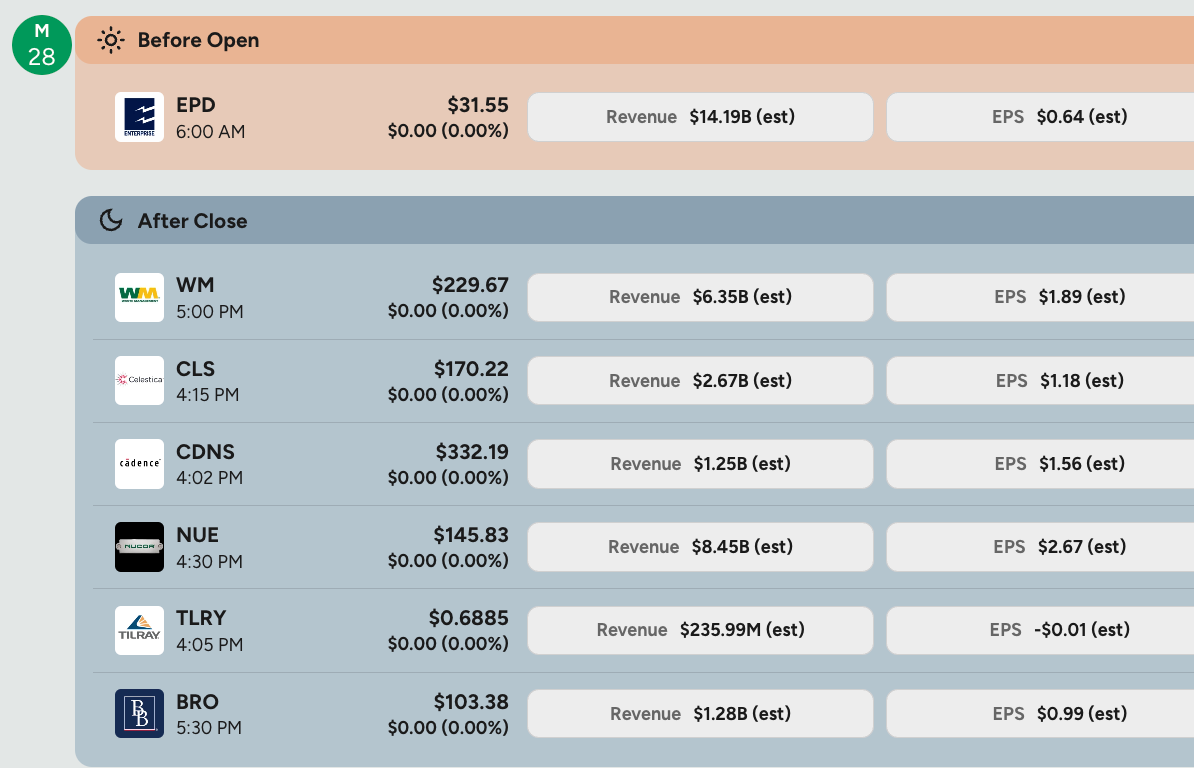Click the TLRY price $0.6885
Screen dimensions: 1194x768
pos(468,617)
